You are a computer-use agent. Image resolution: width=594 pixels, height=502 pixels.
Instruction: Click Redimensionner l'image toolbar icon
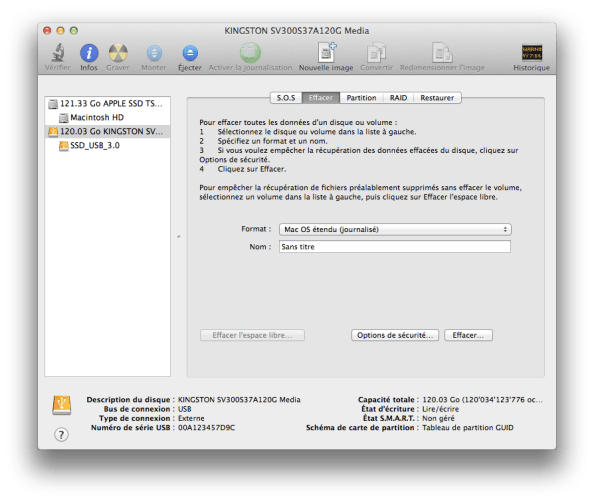tap(442, 52)
